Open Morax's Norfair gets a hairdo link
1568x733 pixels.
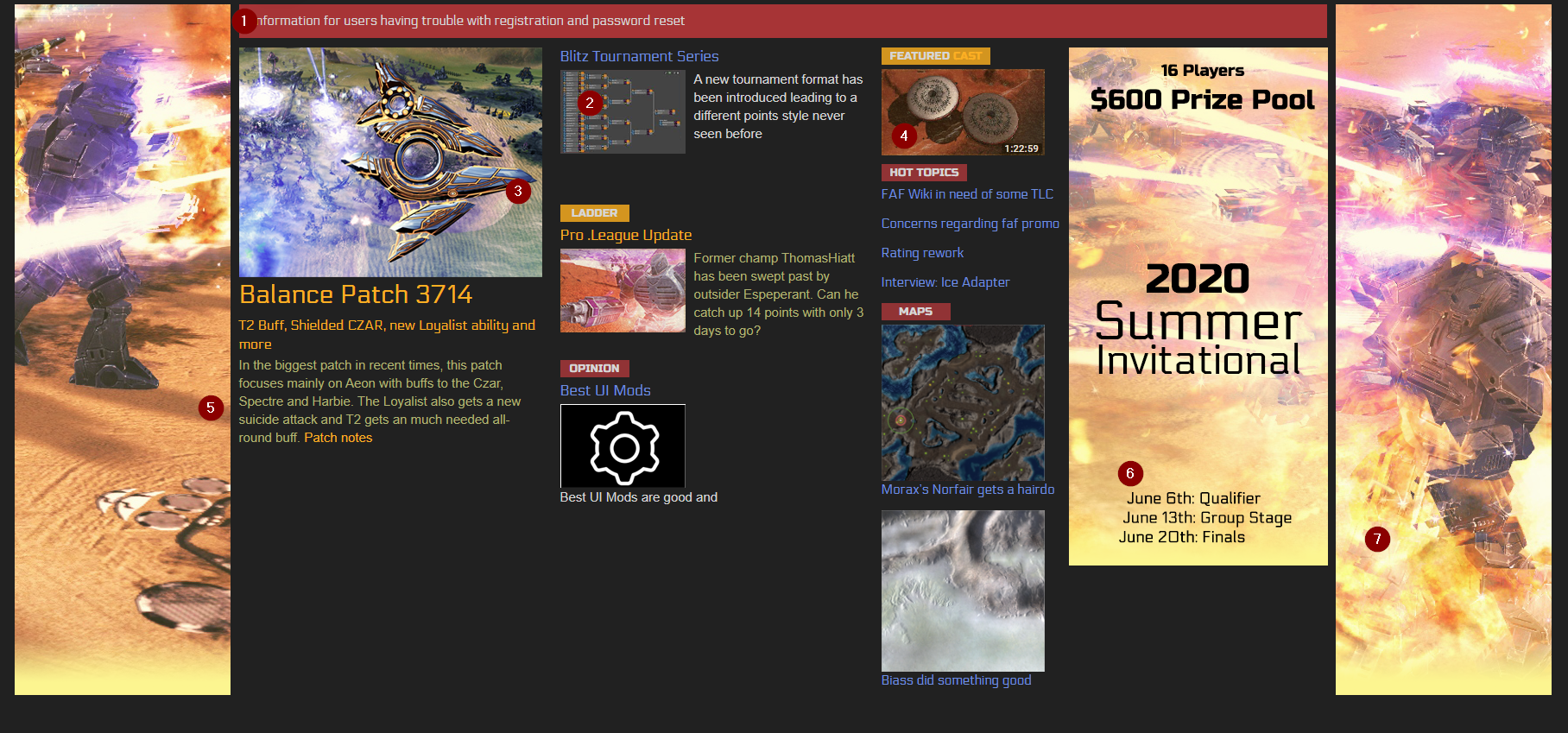tap(967, 490)
